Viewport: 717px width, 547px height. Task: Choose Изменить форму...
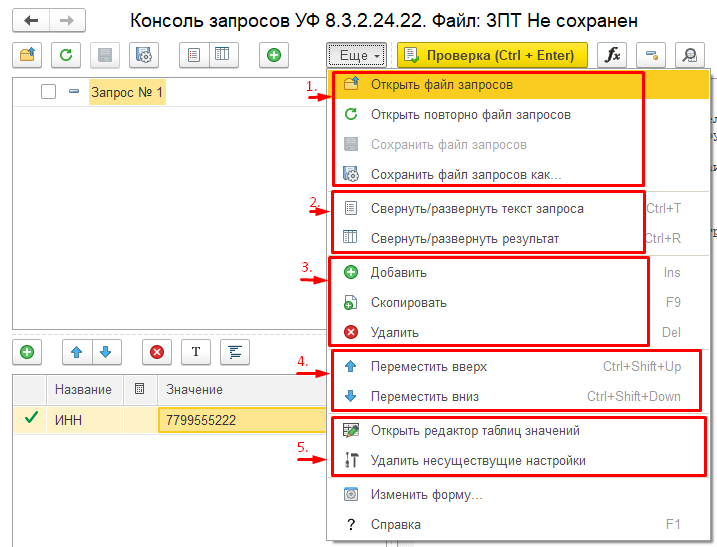pyautogui.click(x=518, y=494)
